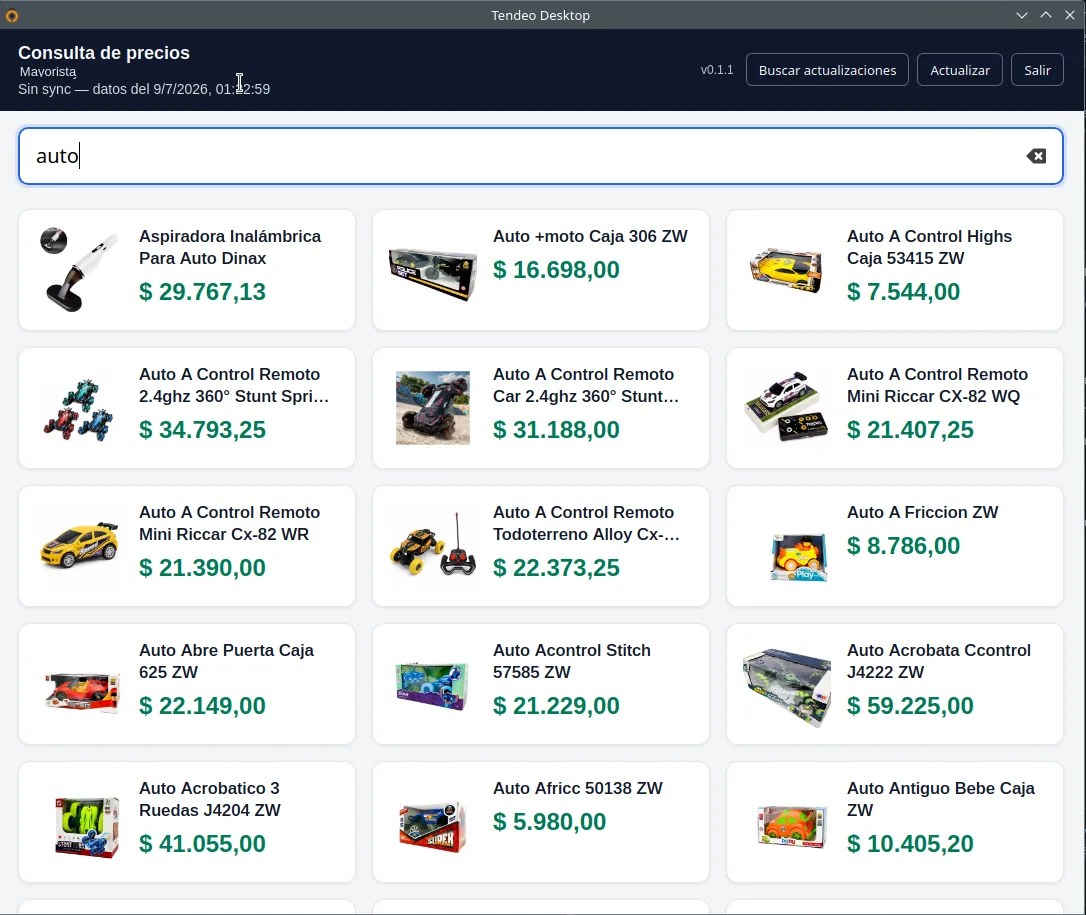Open Auto Acontrol Stitch 57585 thumbnail
Viewport: 1086px width, 915px height.
(432, 686)
